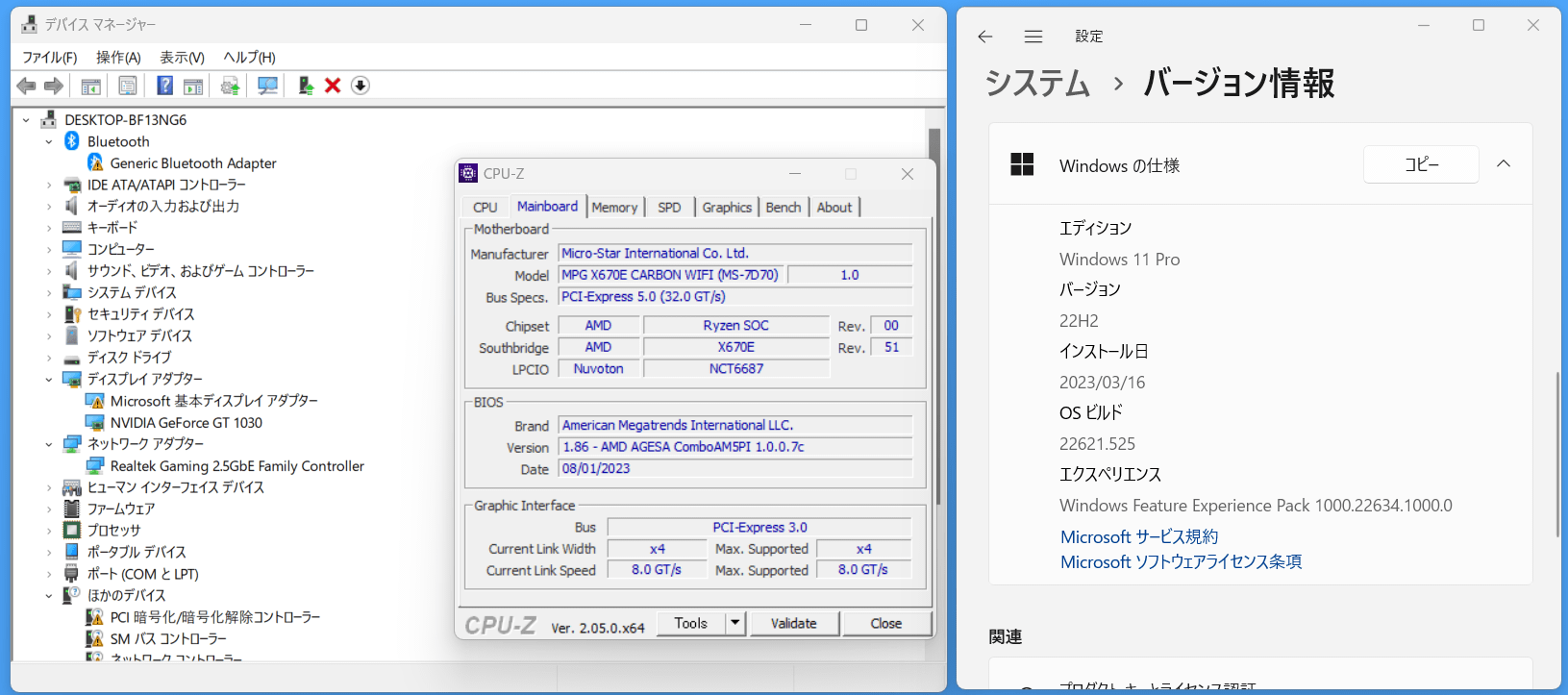This screenshot has width=1568, height=695.
Task: Click the コンピューター category icon
Action: [x=72, y=249]
